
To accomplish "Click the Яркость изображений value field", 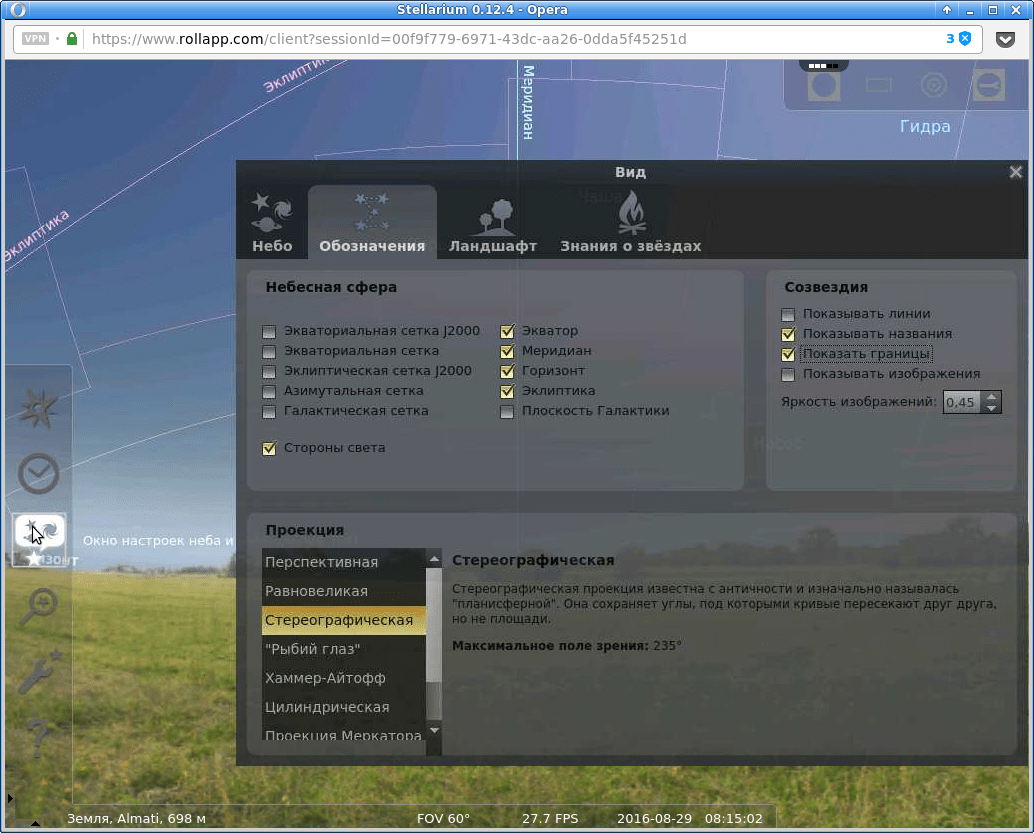I will pos(962,402).
